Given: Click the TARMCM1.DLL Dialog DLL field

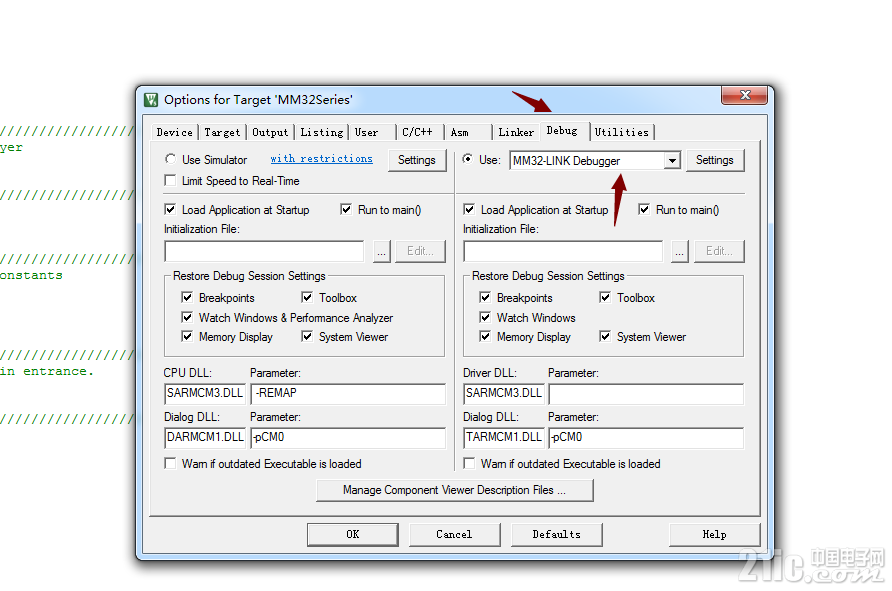Looking at the screenshot, I should 503,437.
